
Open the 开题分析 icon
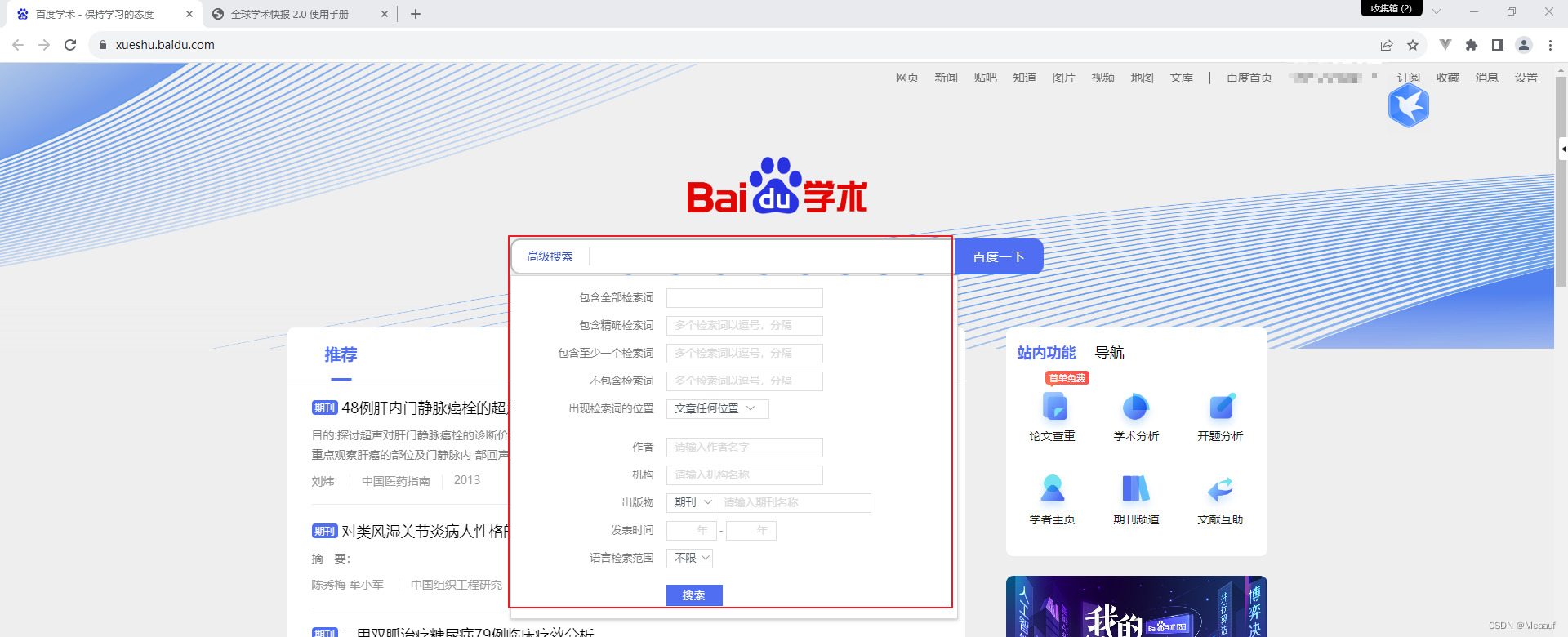(1221, 407)
